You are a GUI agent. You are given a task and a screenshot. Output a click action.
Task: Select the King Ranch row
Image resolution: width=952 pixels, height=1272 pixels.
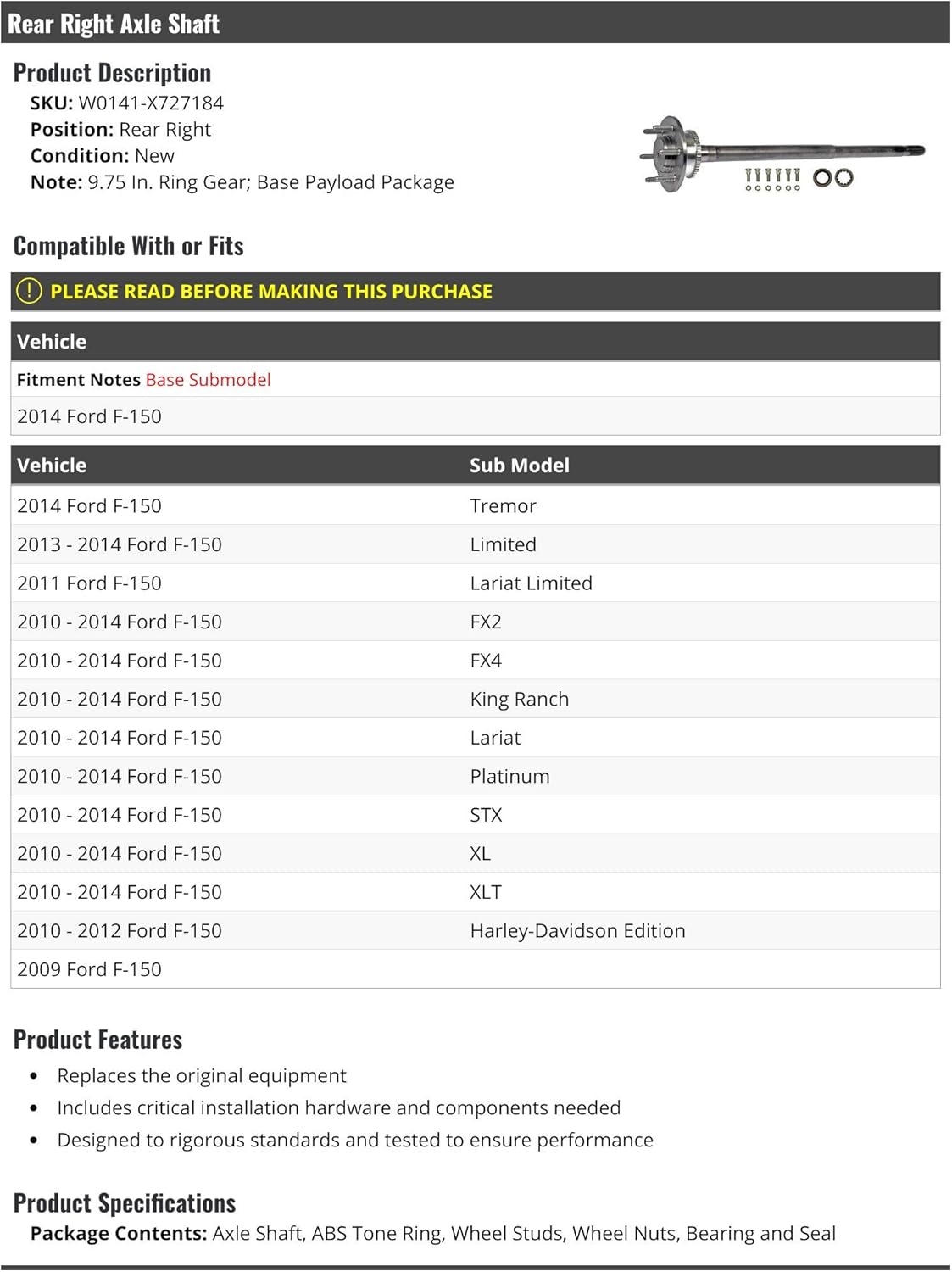[x=476, y=699]
